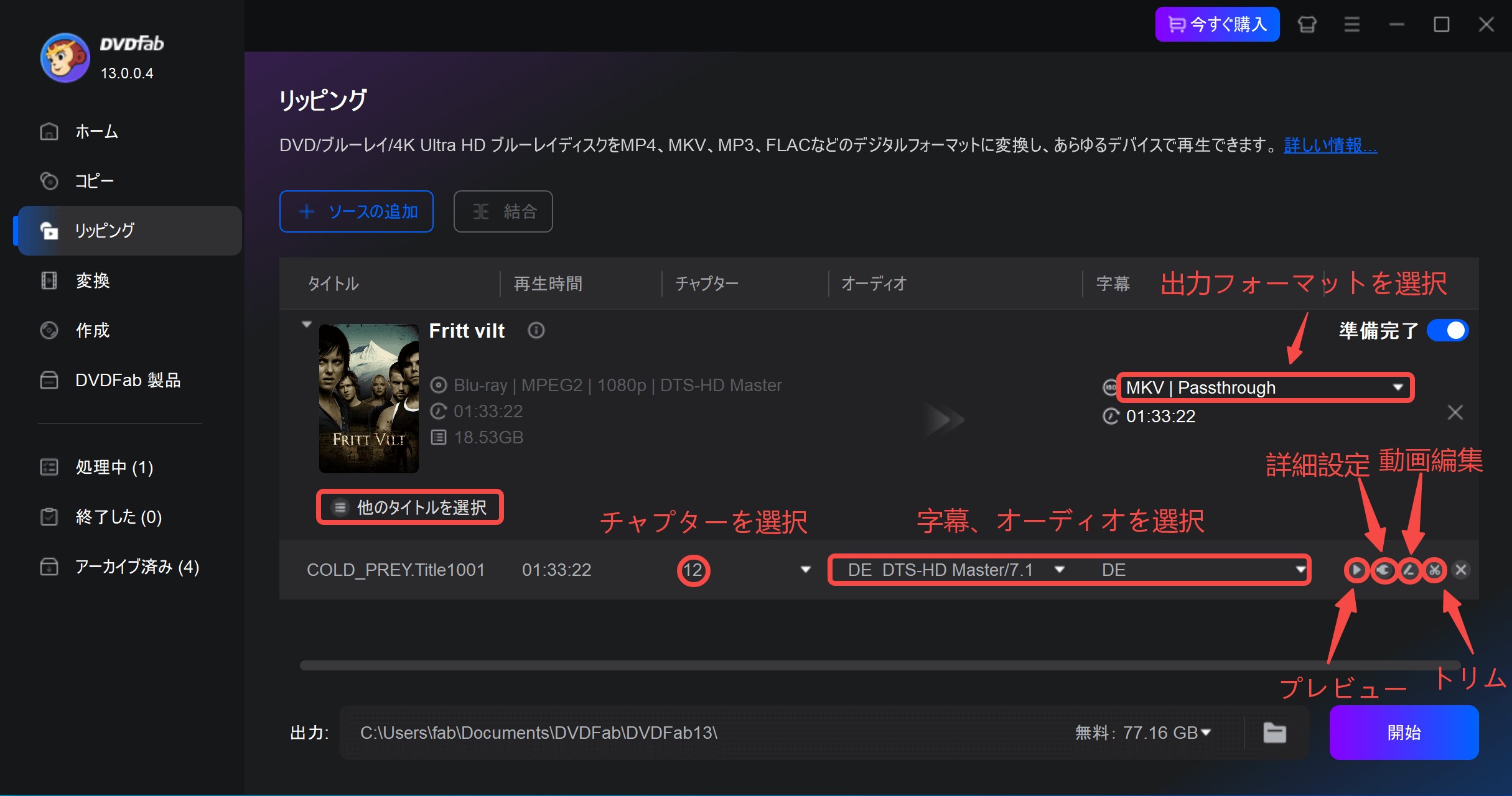
Task: Open 作成 module in sidebar
Action: click(129, 330)
